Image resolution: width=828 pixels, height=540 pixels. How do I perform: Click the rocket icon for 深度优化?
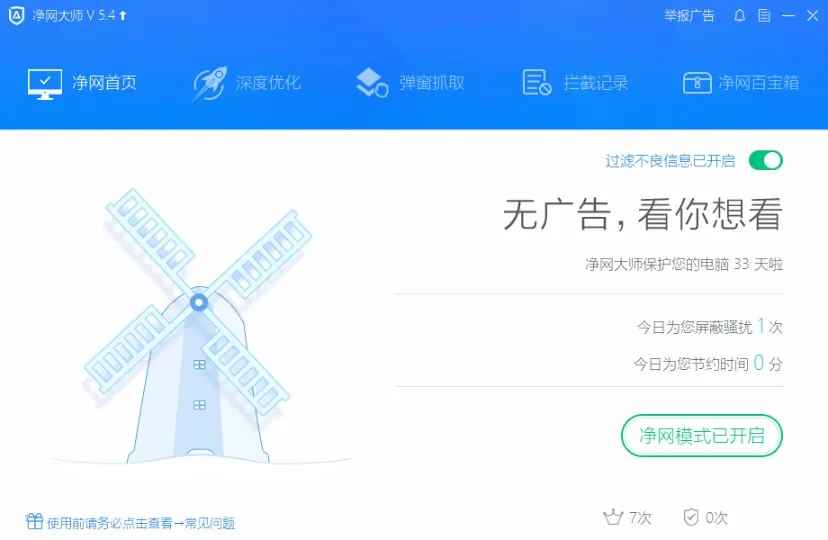210,83
